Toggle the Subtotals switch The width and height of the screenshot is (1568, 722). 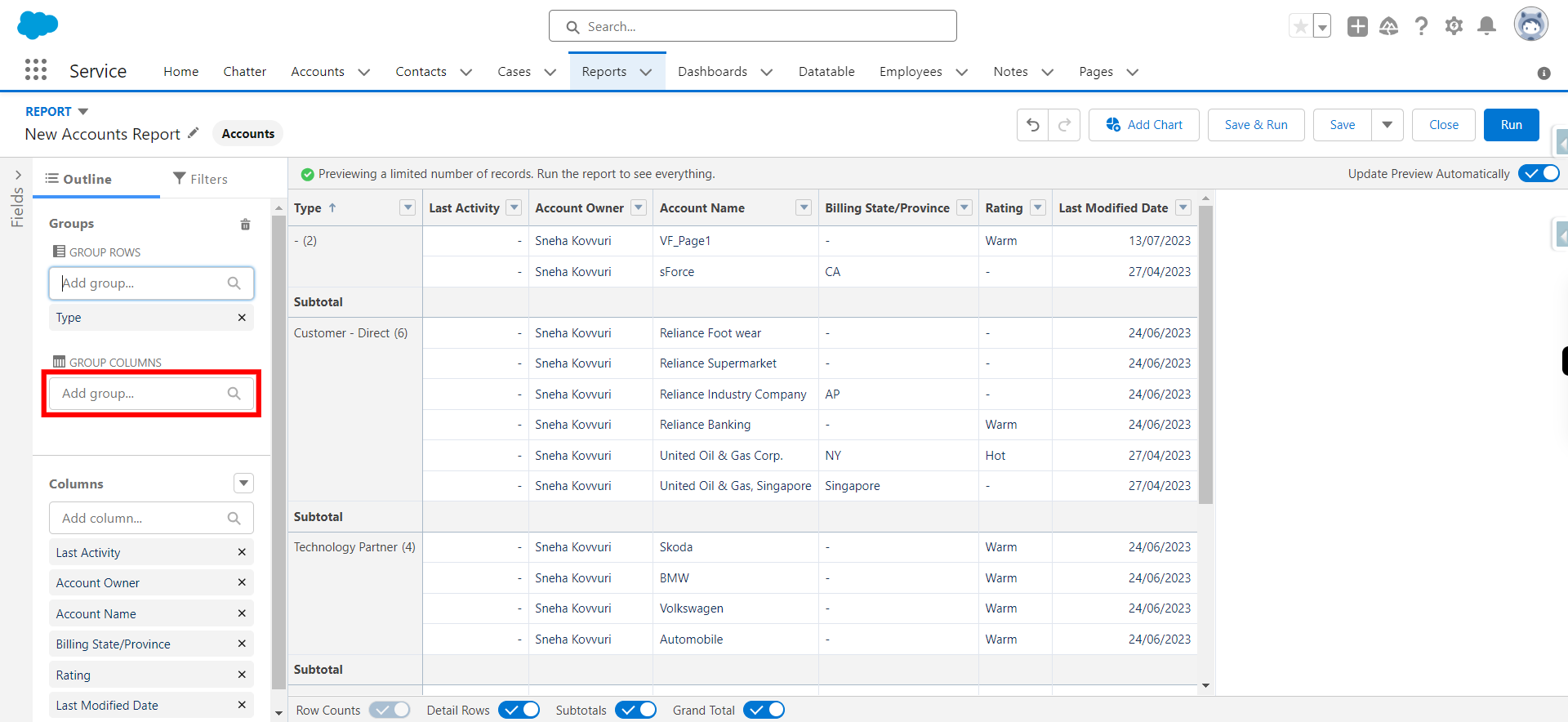(x=635, y=710)
